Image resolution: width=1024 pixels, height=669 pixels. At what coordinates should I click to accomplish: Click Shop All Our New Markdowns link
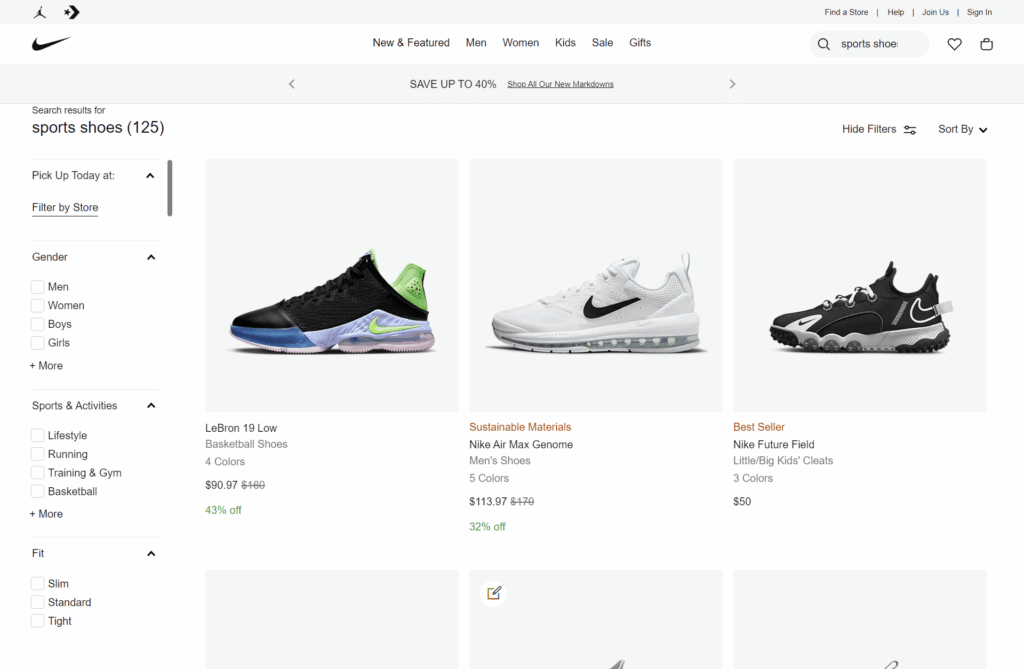(560, 84)
